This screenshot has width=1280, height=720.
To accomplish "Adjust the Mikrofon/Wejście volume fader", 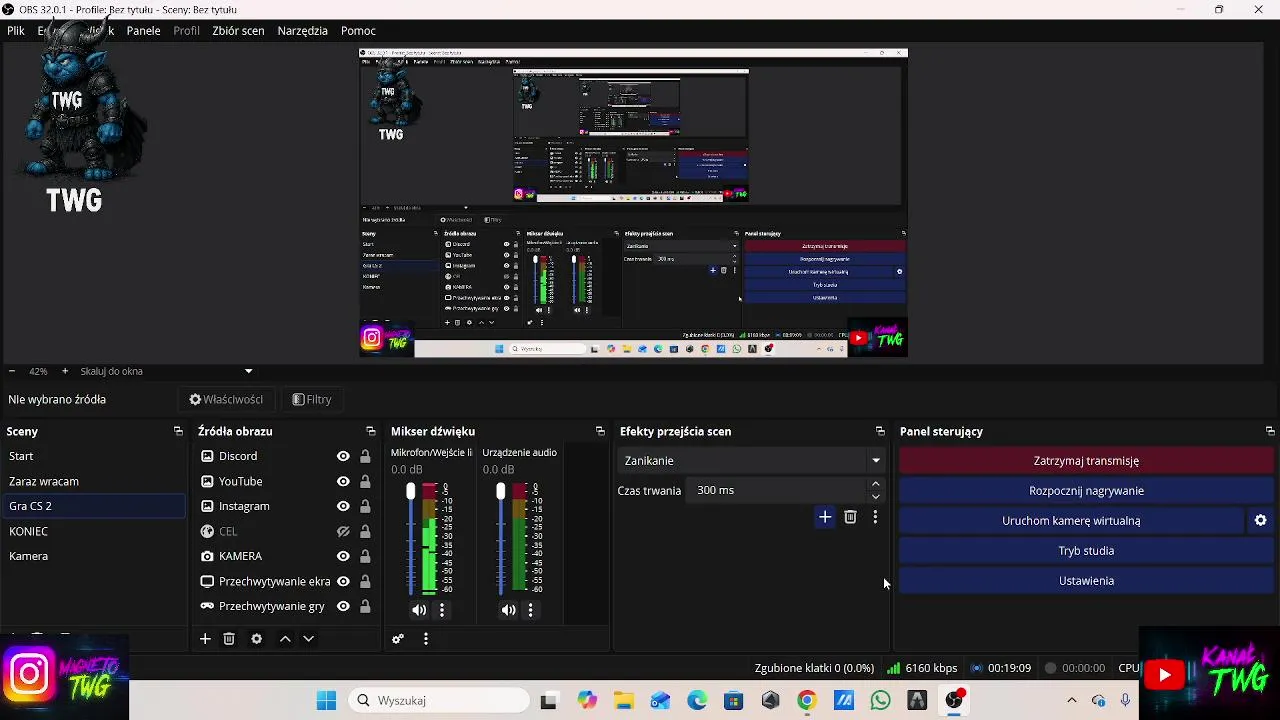I will pos(410,491).
